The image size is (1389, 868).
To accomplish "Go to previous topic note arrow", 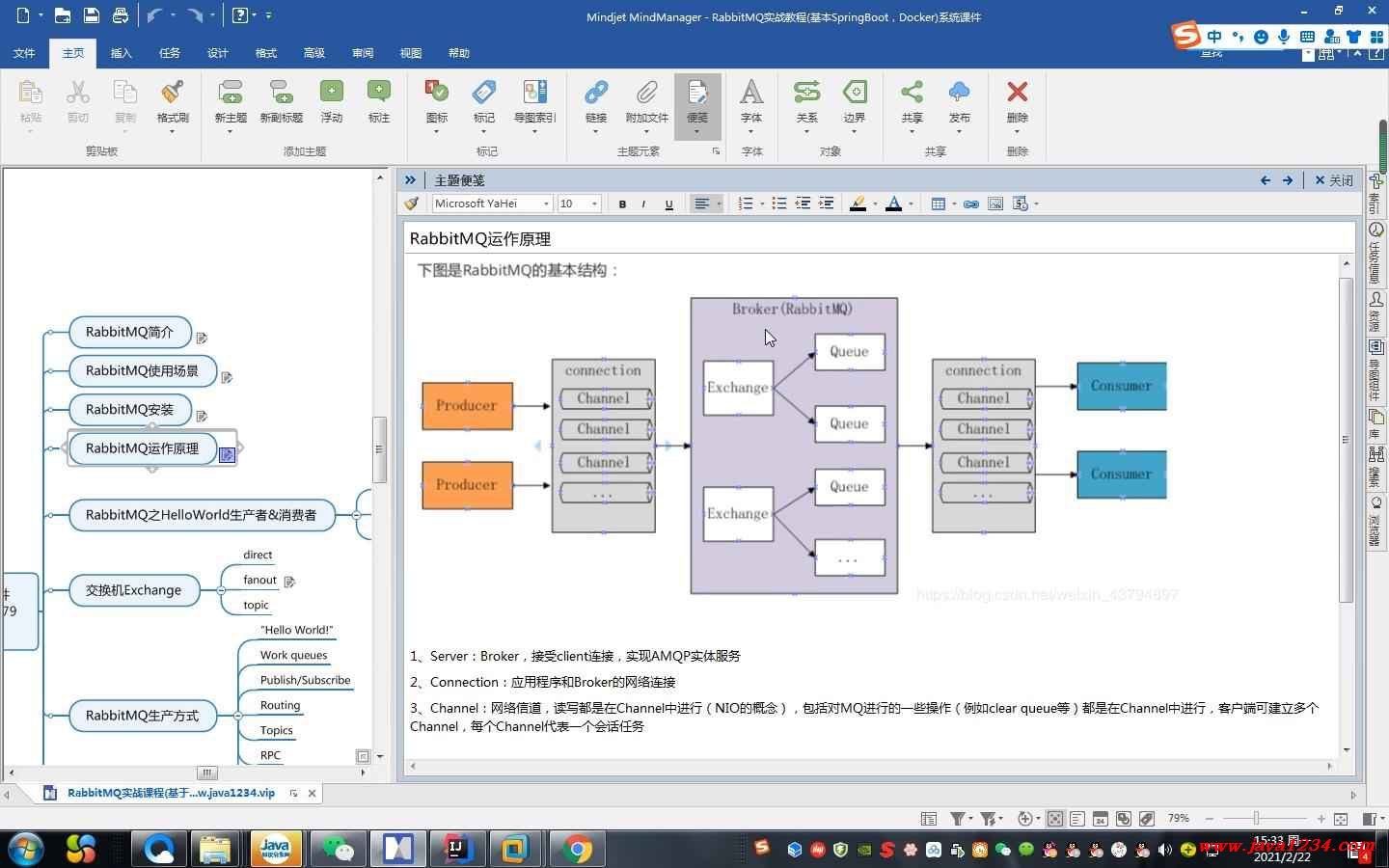I will (1266, 180).
